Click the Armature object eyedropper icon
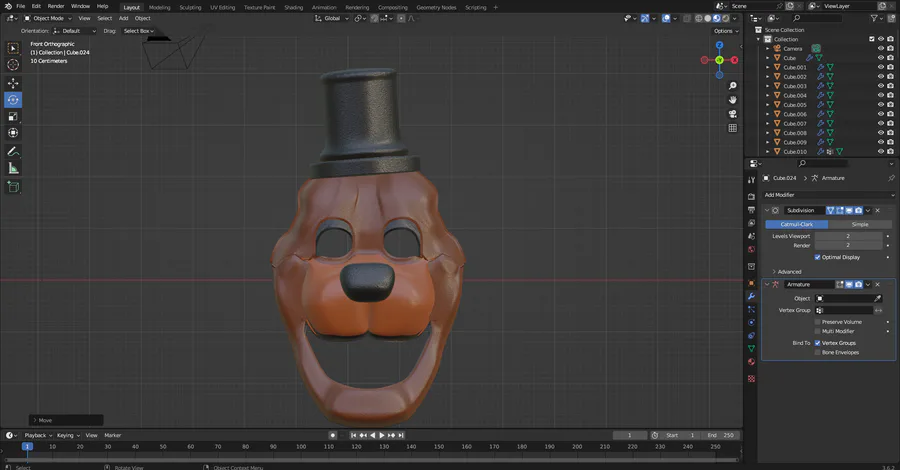900x470 pixels. [x=878, y=298]
